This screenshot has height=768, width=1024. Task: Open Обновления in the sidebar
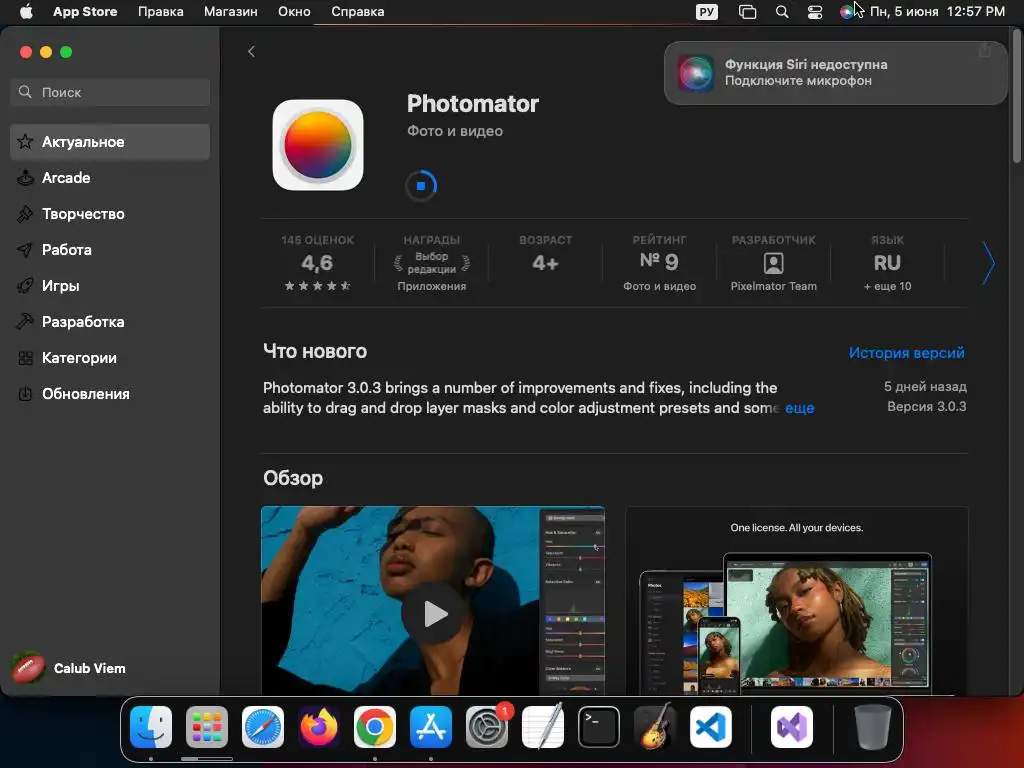click(x=110, y=394)
